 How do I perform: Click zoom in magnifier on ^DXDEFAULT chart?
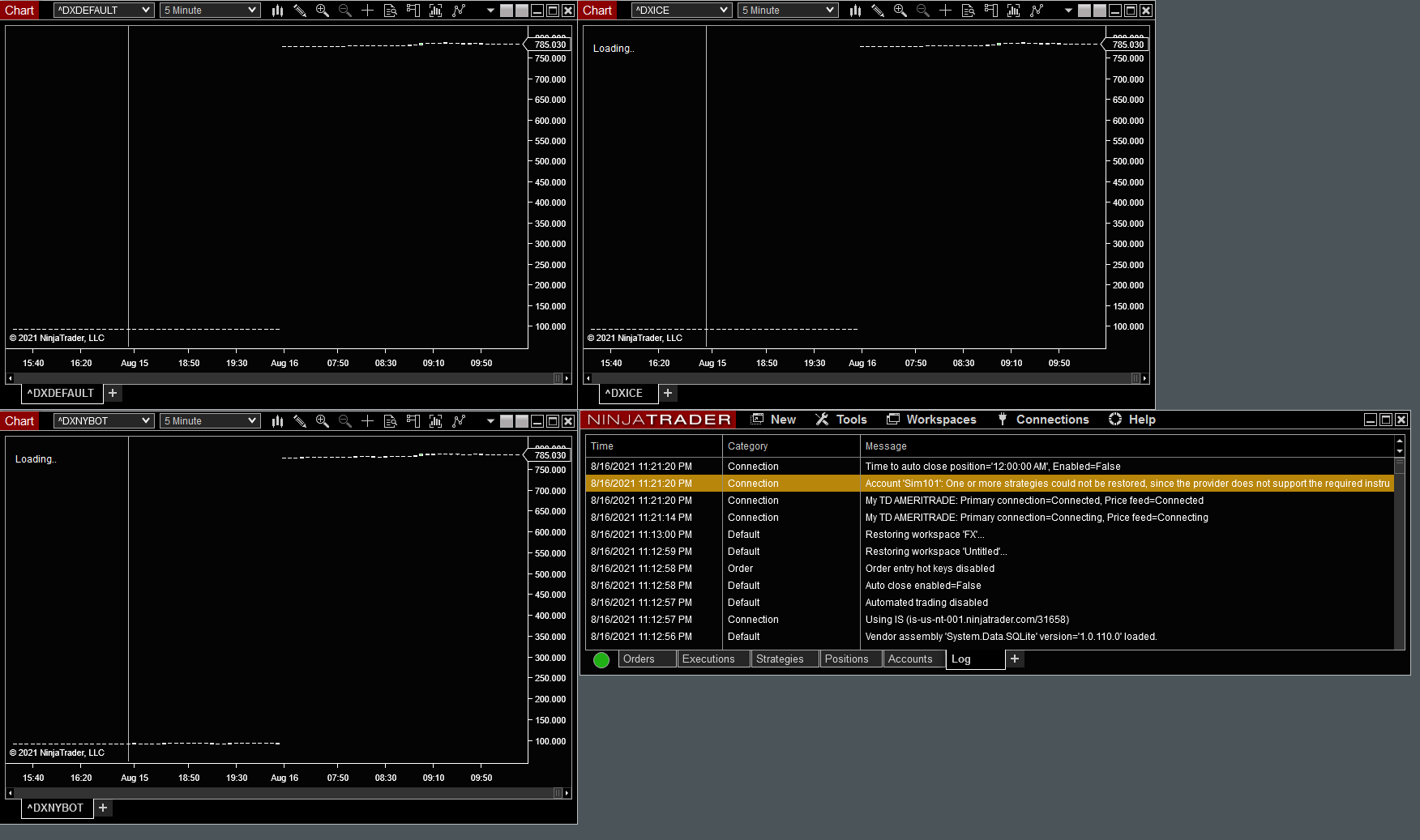(x=323, y=11)
